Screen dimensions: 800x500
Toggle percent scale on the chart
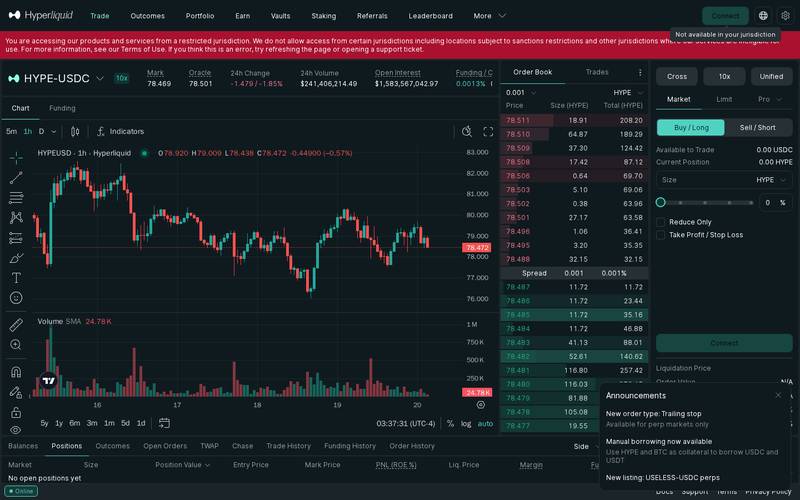click(x=450, y=423)
